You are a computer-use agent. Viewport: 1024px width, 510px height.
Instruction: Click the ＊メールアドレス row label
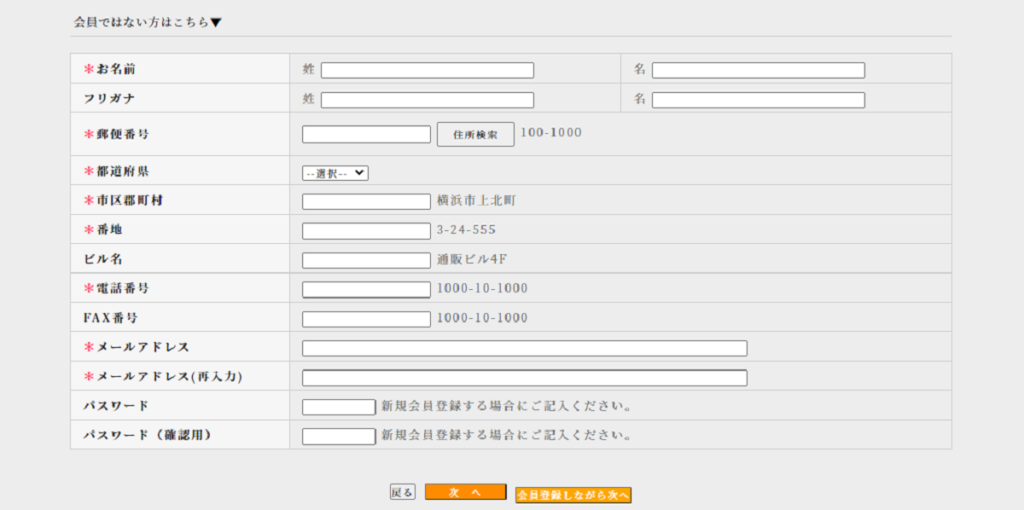coord(136,347)
